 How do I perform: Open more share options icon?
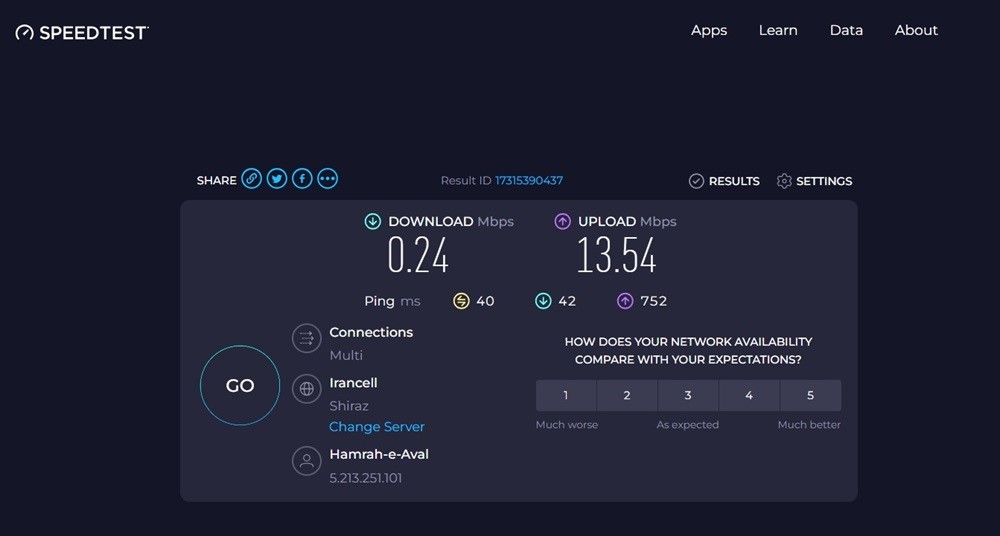[328, 179]
